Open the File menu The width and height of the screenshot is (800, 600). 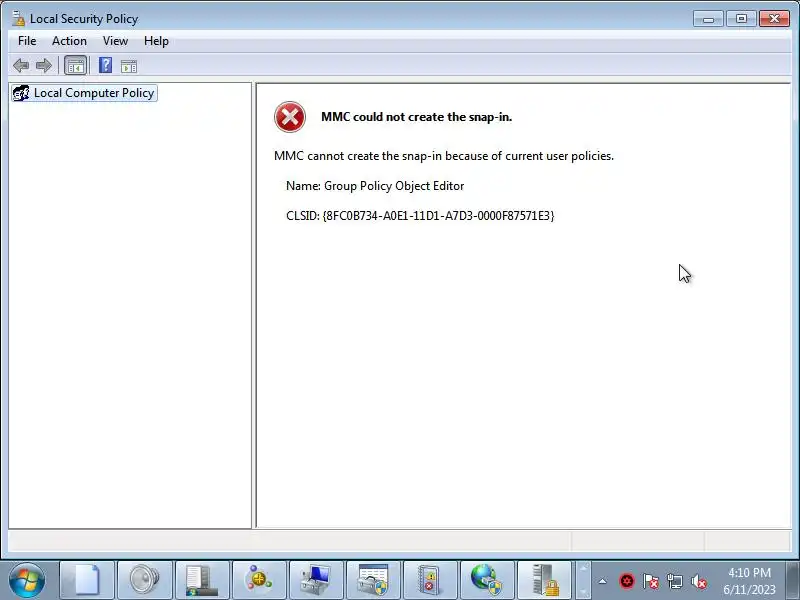point(27,41)
